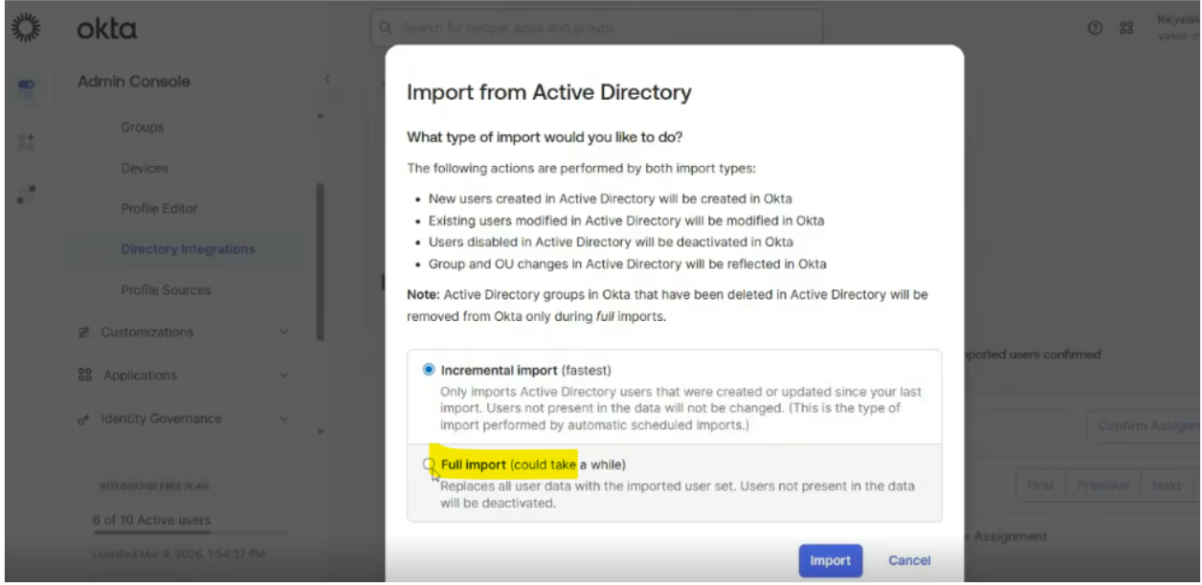Click the search for people, apps field
Screen dimensions: 1202x585
point(600,28)
